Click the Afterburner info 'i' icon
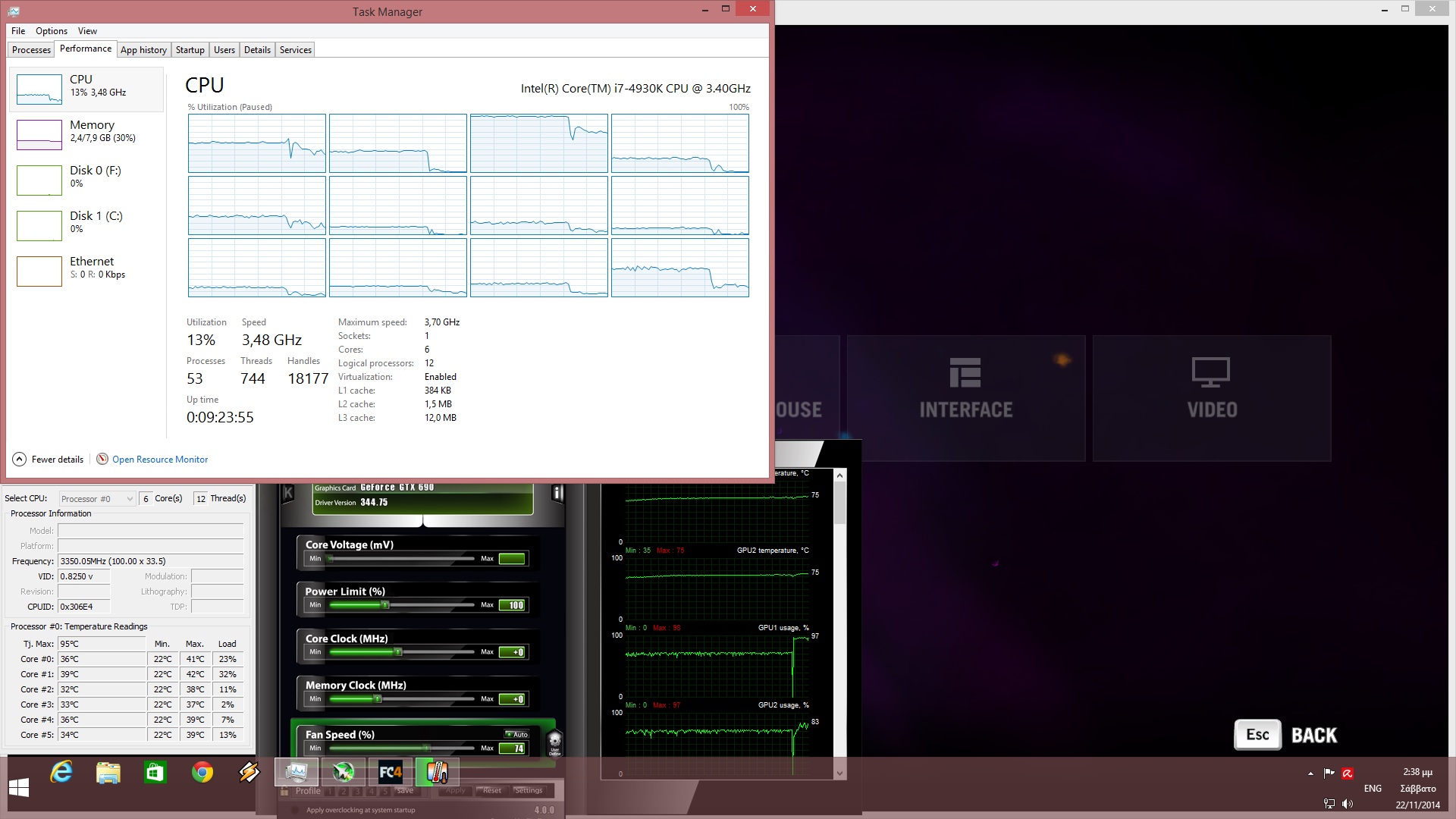1456x819 pixels. [x=557, y=494]
